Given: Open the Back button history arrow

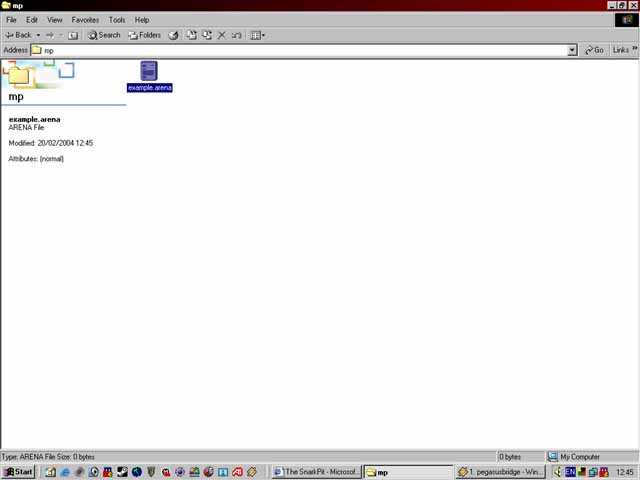Looking at the screenshot, I should [x=38, y=35].
